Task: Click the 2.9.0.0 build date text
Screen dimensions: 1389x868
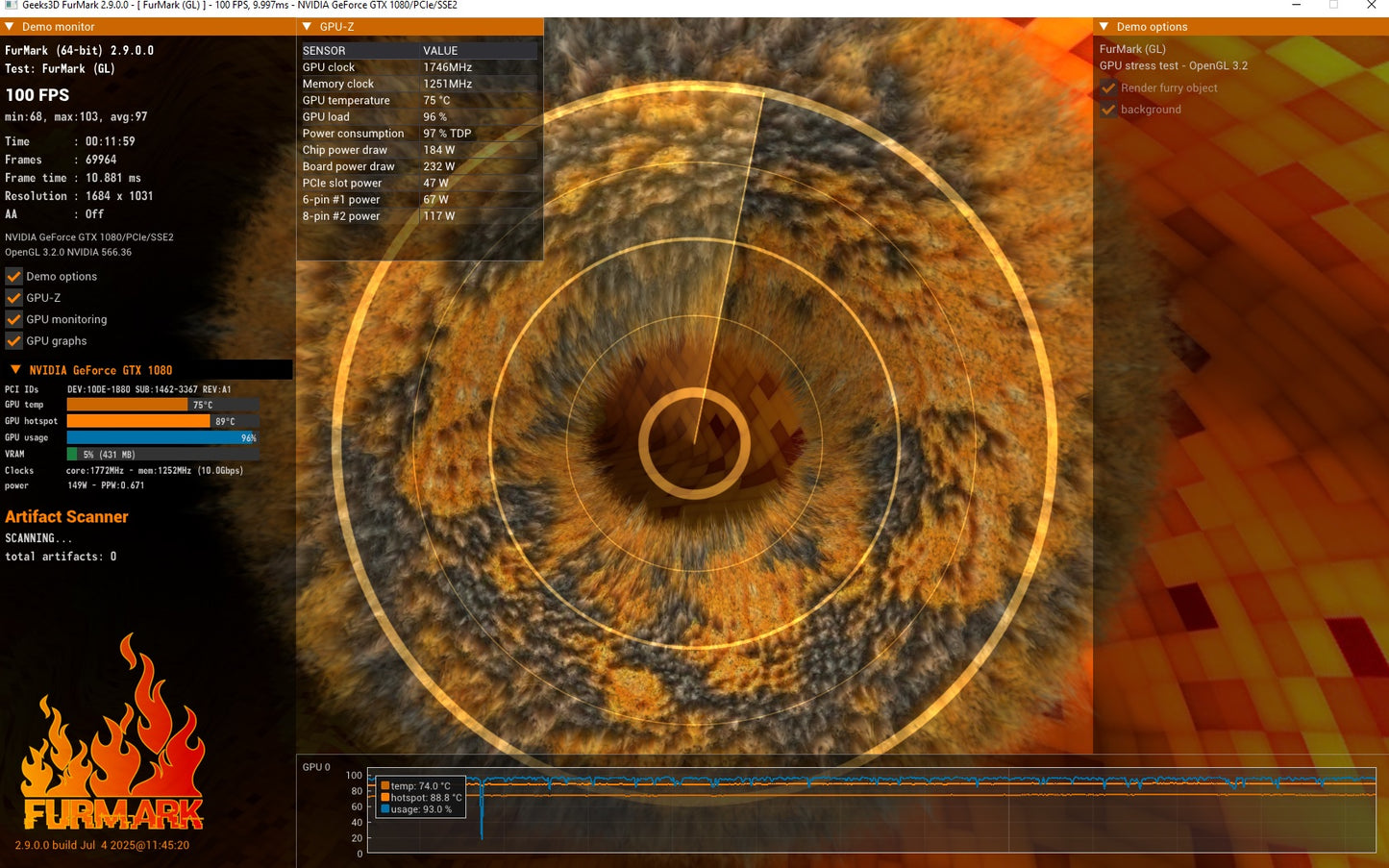Action: click(102, 846)
